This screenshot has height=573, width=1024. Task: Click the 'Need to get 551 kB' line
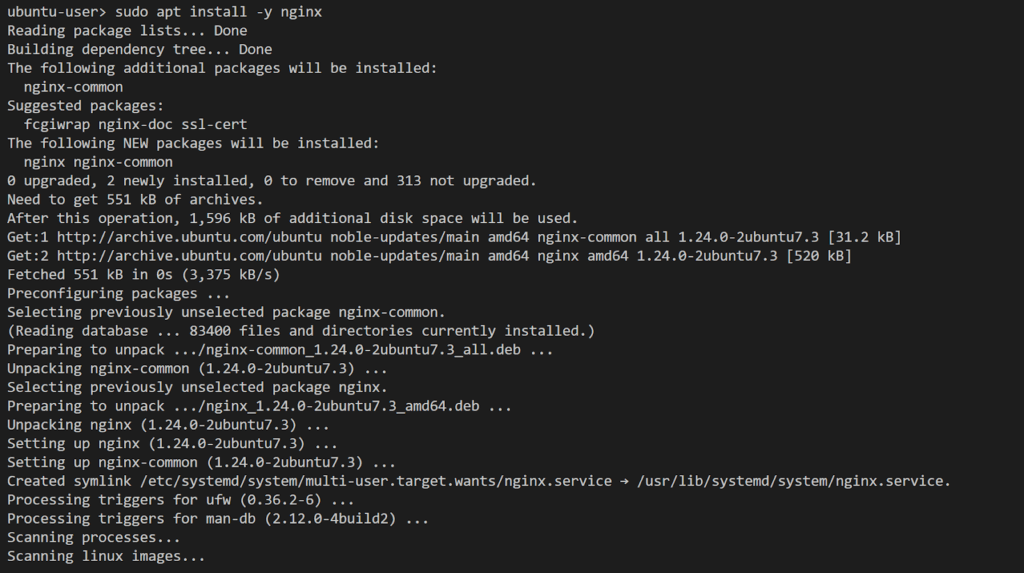click(135, 200)
